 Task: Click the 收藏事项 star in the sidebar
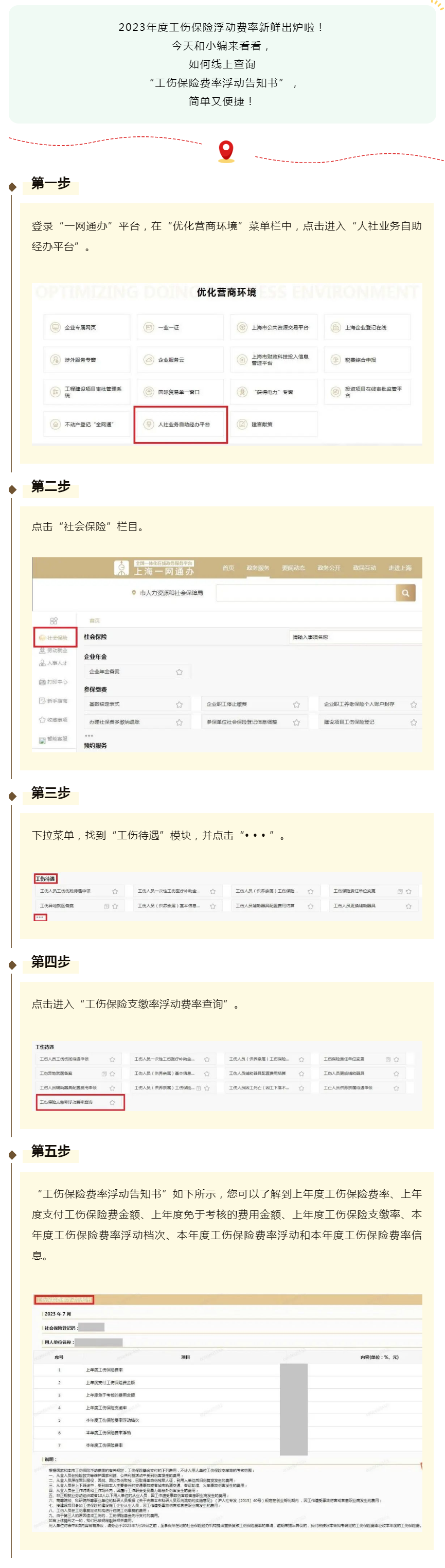click(42, 719)
